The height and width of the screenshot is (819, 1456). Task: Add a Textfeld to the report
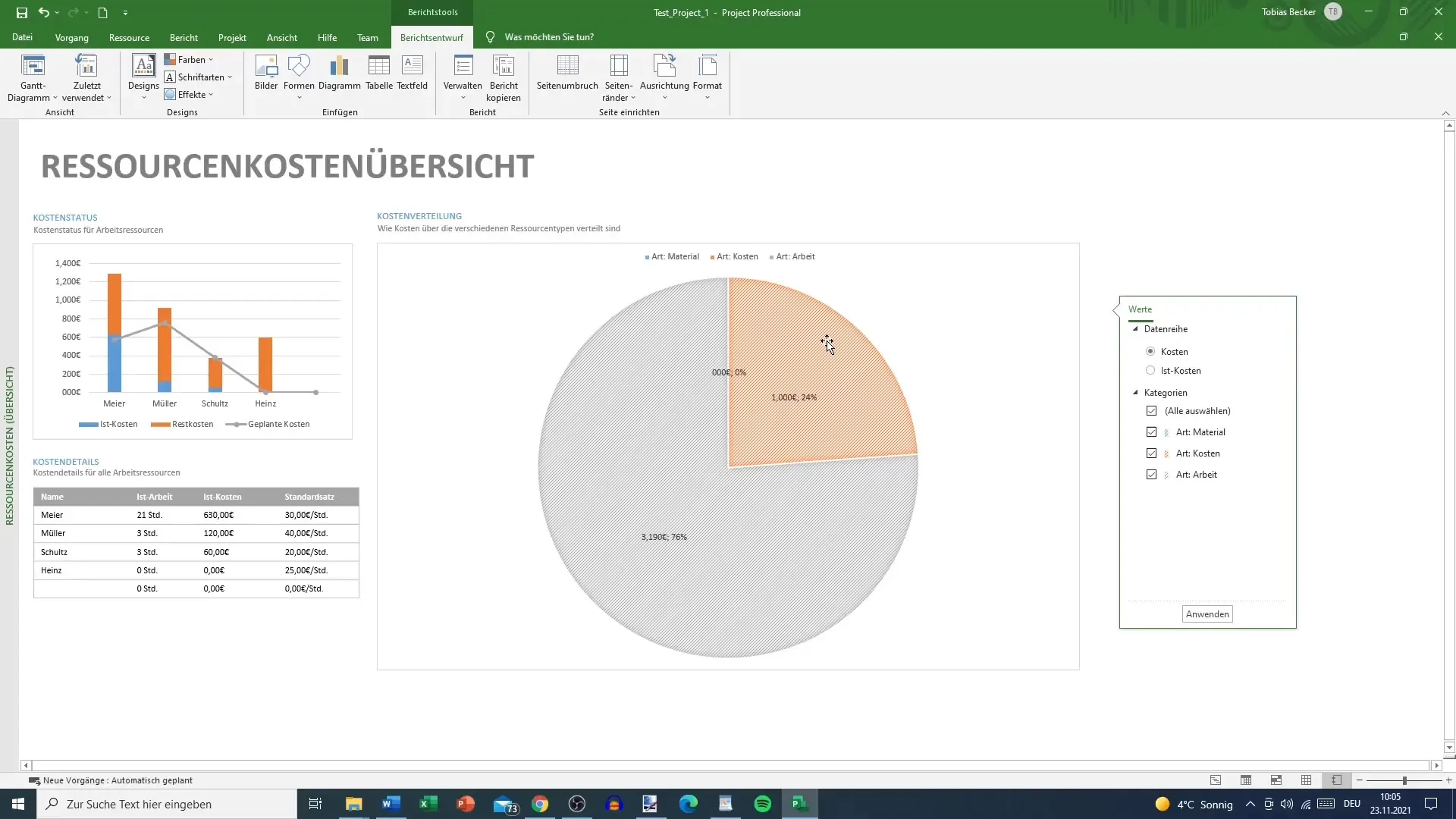(412, 73)
